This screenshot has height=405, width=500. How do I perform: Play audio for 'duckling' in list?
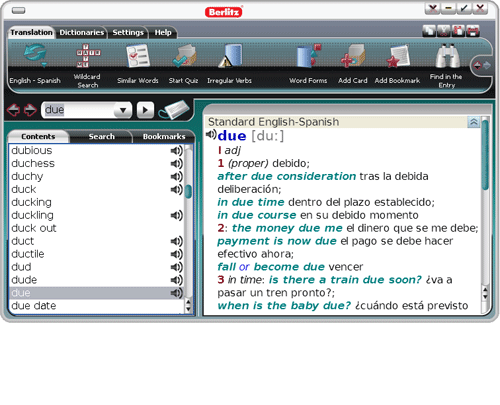tap(177, 215)
